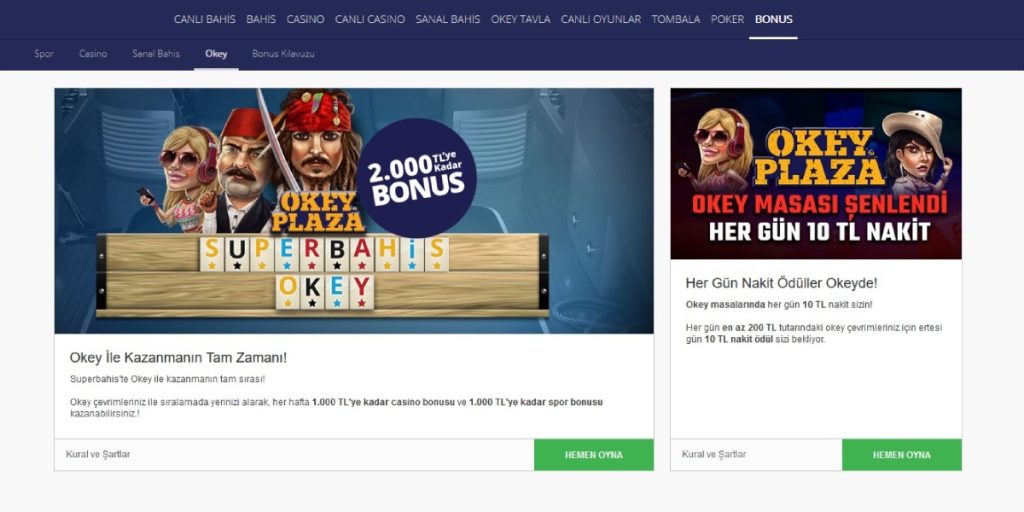Screen dimensions: 1024x512
Task: Select the TOMBALA menu item
Action: tap(676, 20)
